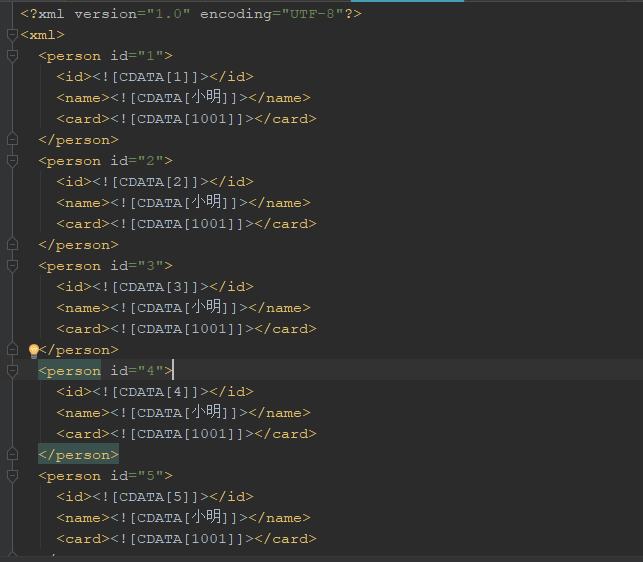Fold at closing tag of person 2
This screenshot has width=643, height=562.
[x=12, y=244]
